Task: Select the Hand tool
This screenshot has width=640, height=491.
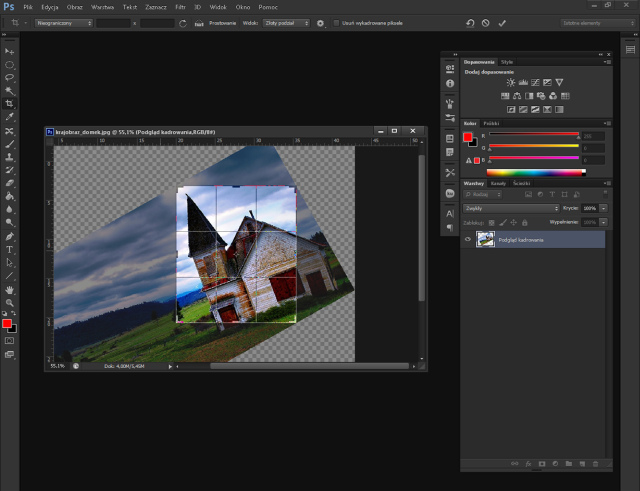Action: point(9,290)
